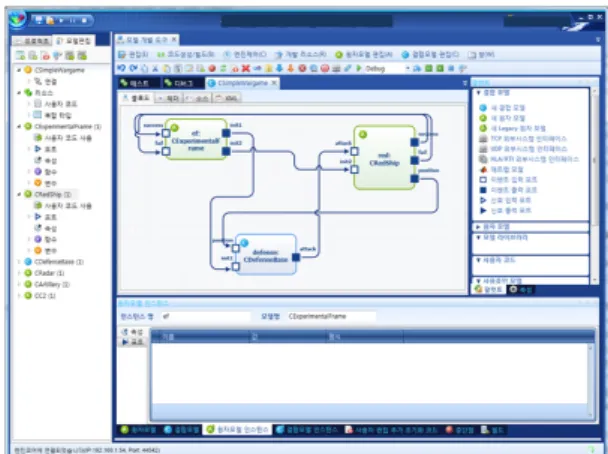608x454 pixels.
Task: Click the application logo orb at top left
Action: (x=17, y=19)
